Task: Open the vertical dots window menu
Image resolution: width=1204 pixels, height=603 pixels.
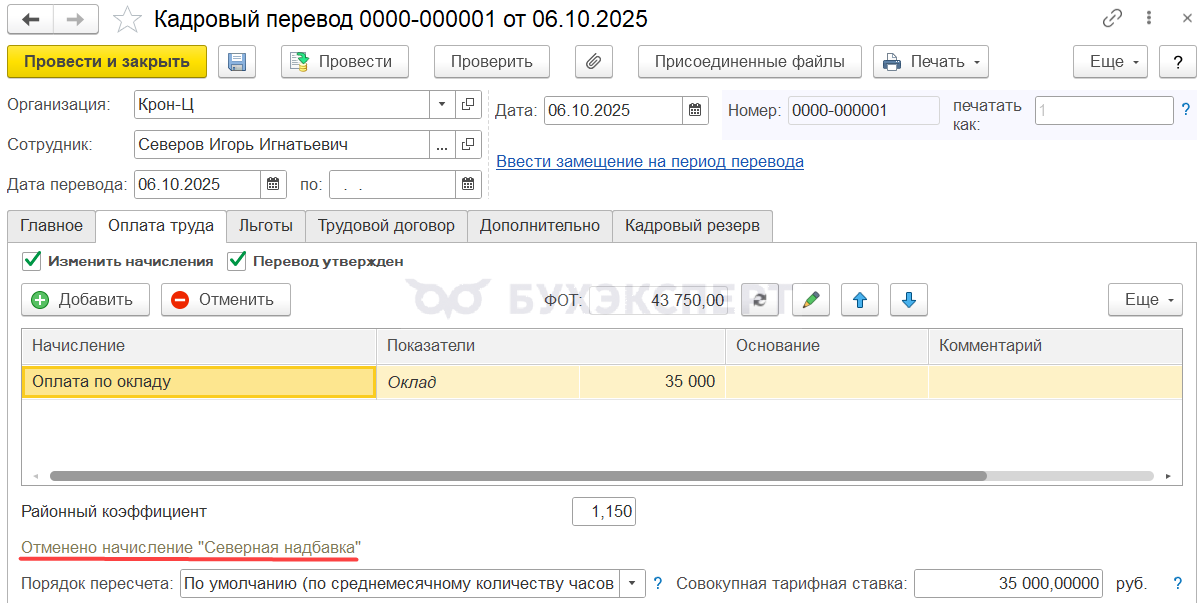Action: click(1148, 18)
